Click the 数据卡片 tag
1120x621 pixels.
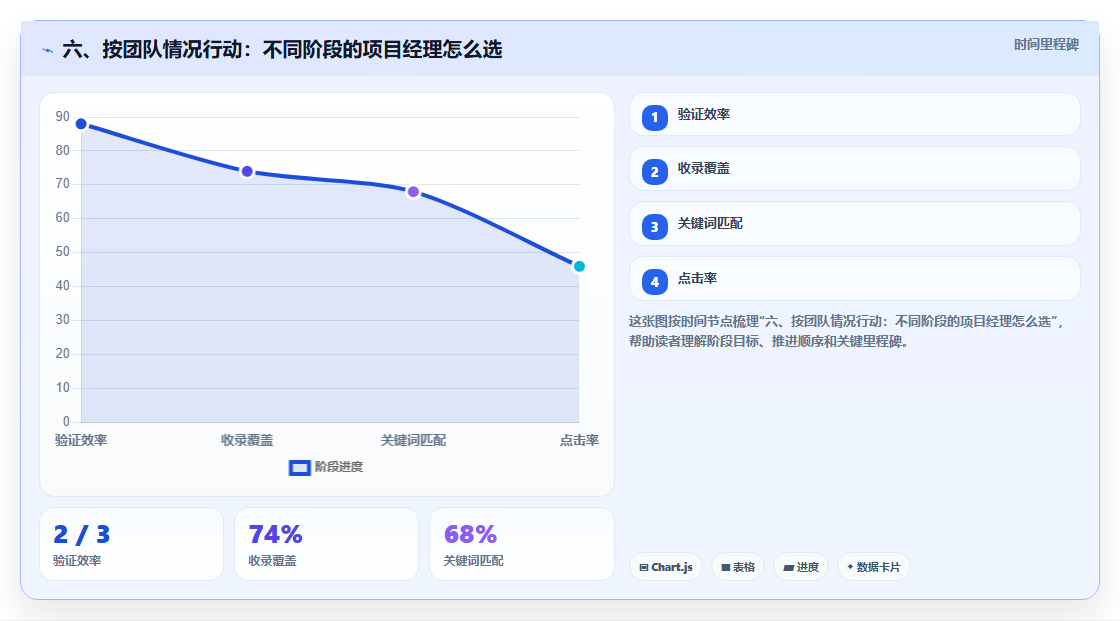874,567
